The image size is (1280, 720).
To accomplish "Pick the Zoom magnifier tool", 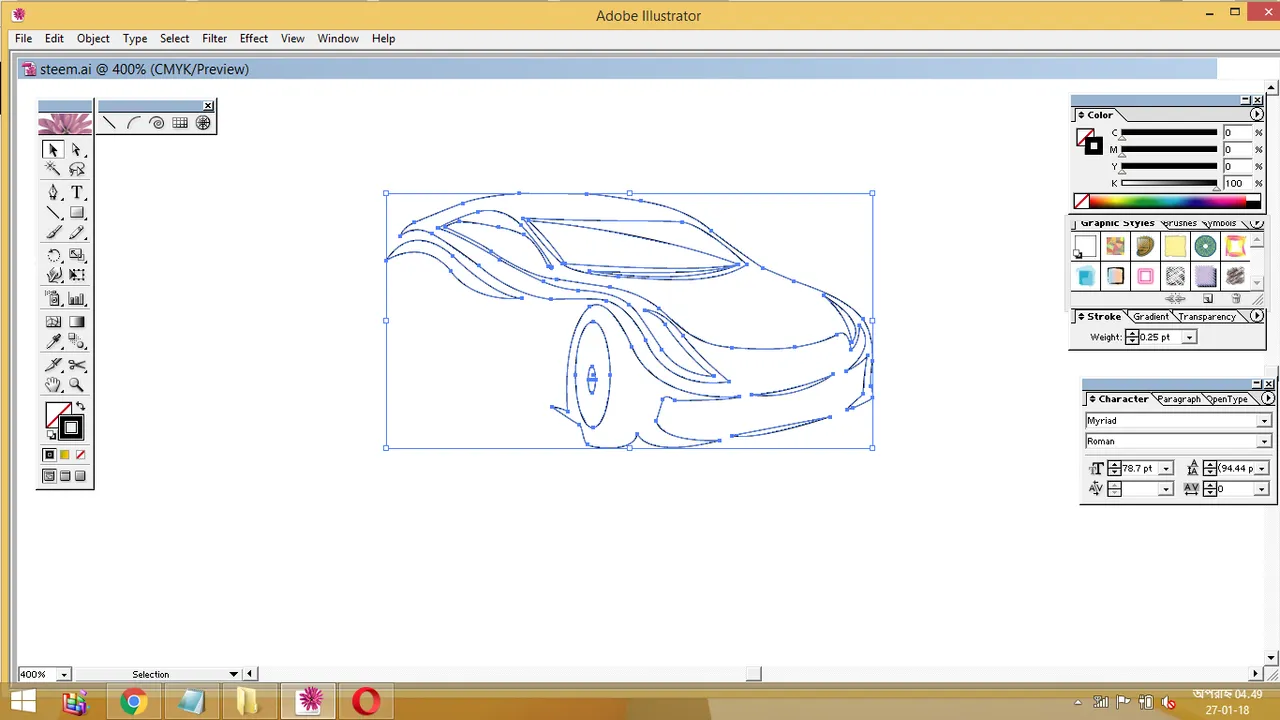I will [77, 385].
